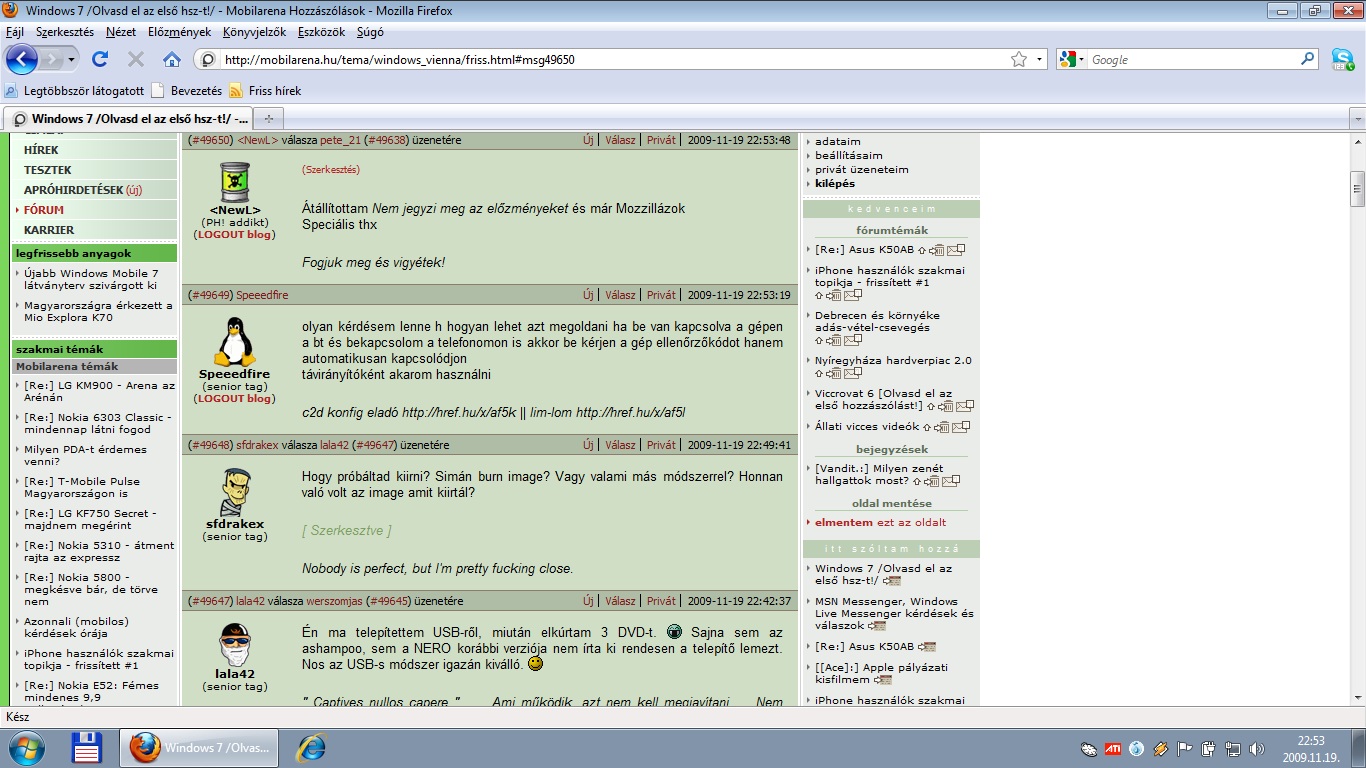Click the greyed Stop loading X icon

coord(136,59)
